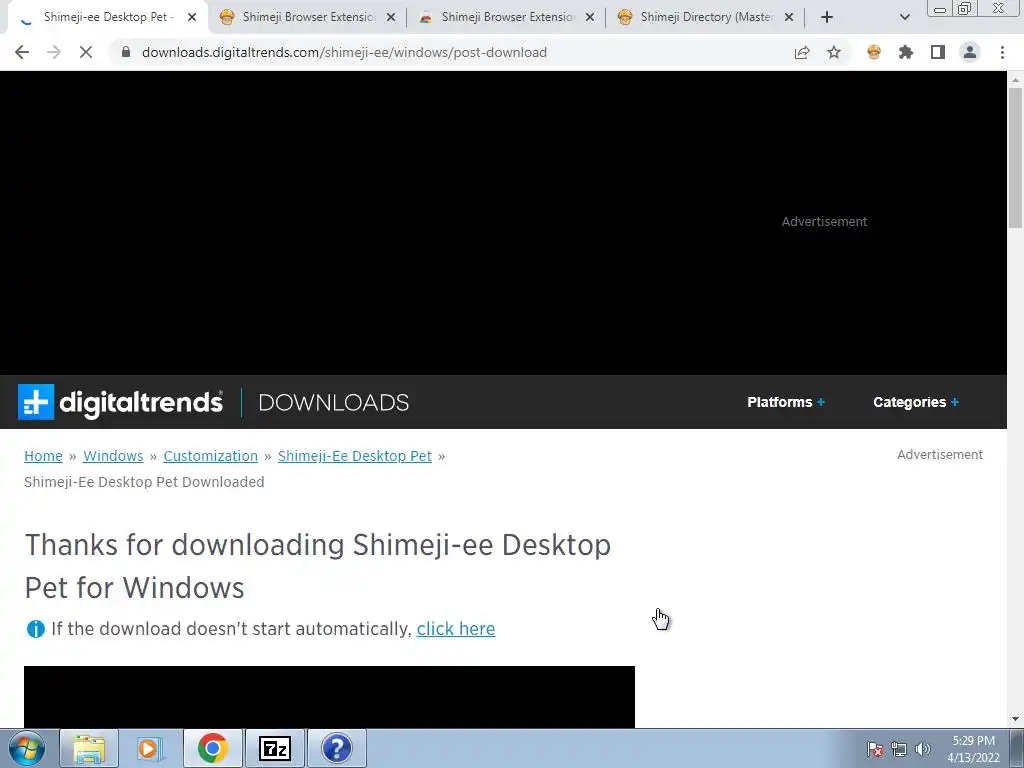
Task: View site security lock info
Action: [x=126, y=52]
